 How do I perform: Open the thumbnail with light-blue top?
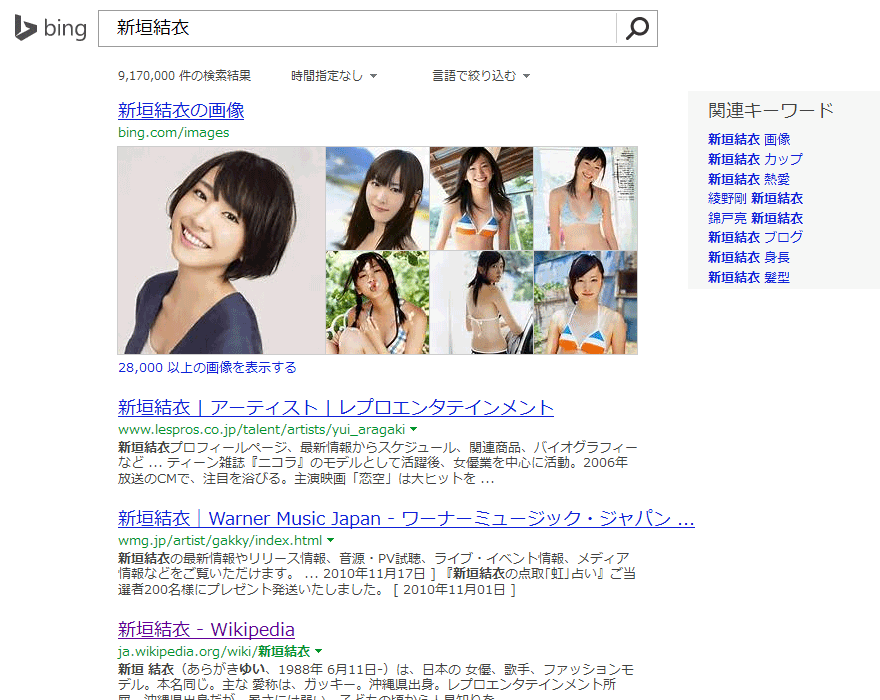point(585,198)
